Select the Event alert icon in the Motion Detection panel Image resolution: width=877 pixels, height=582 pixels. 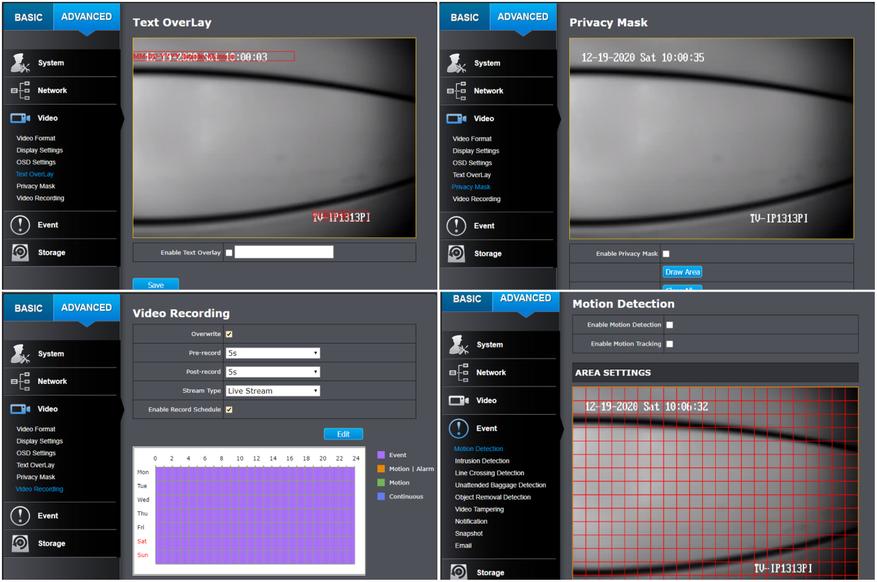point(459,428)
